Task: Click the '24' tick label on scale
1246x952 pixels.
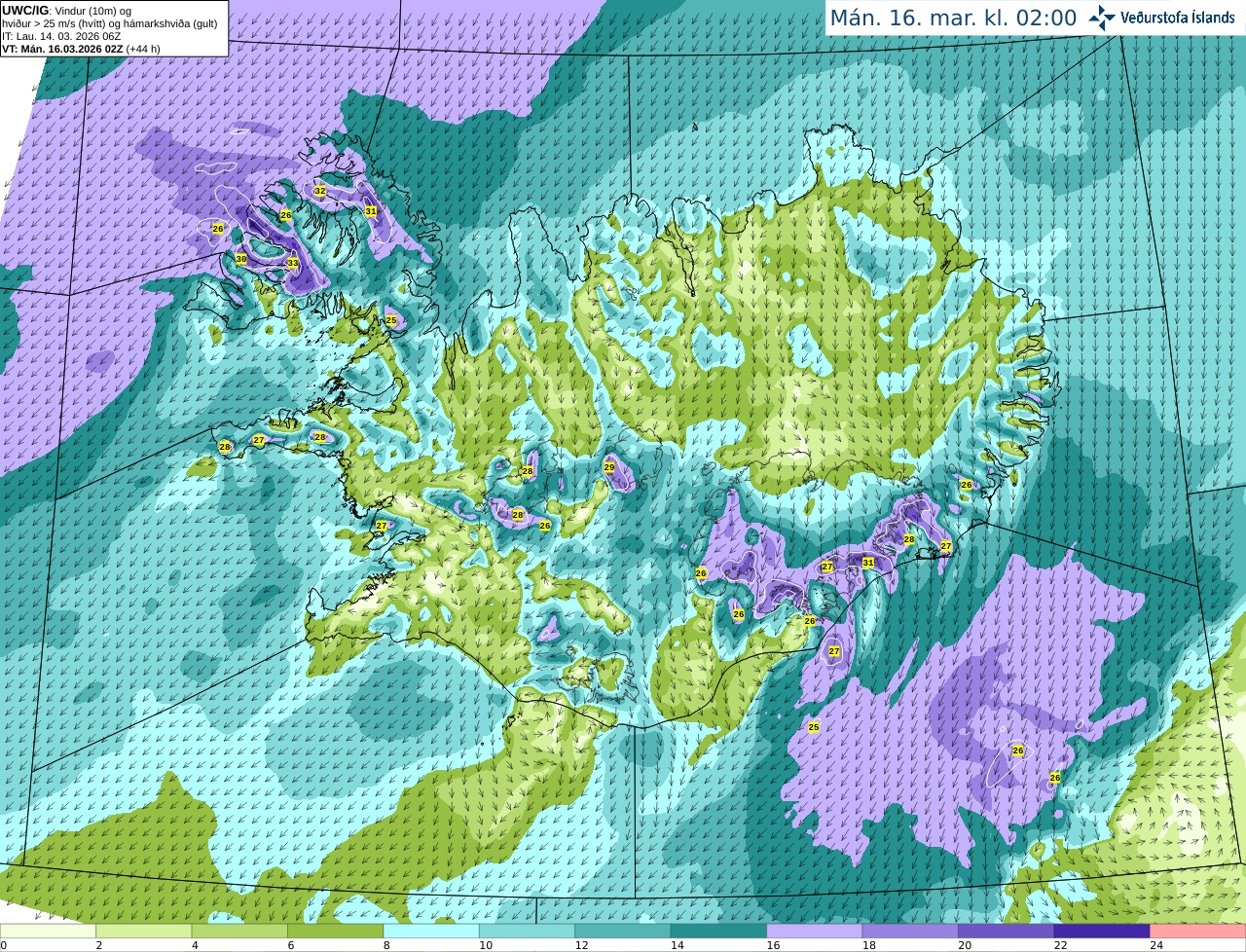Action: pos(1155,945)
